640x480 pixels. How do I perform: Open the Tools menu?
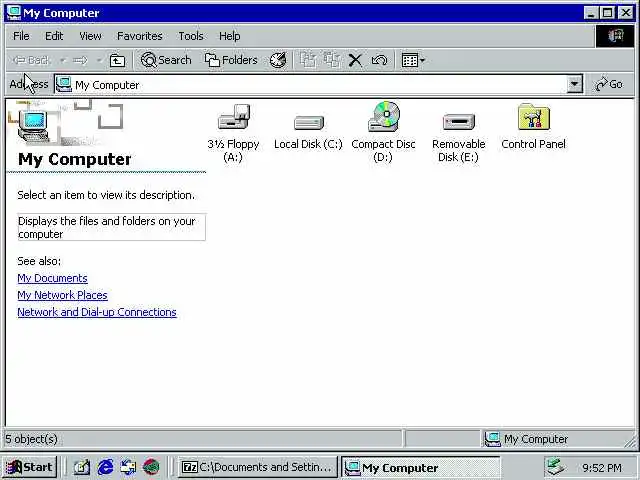click(191, 36)
